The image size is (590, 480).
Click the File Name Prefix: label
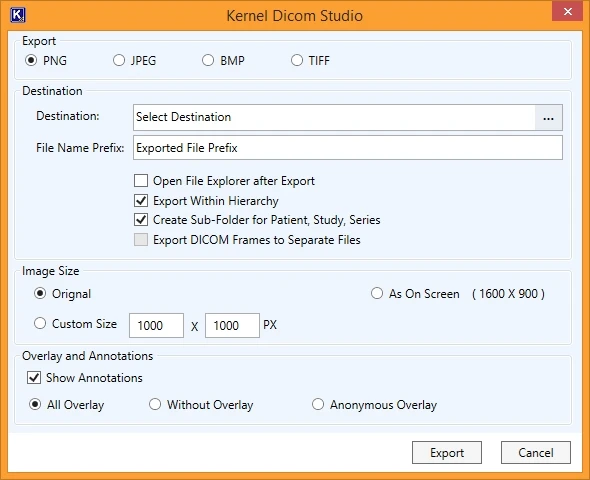pos(80,148)
